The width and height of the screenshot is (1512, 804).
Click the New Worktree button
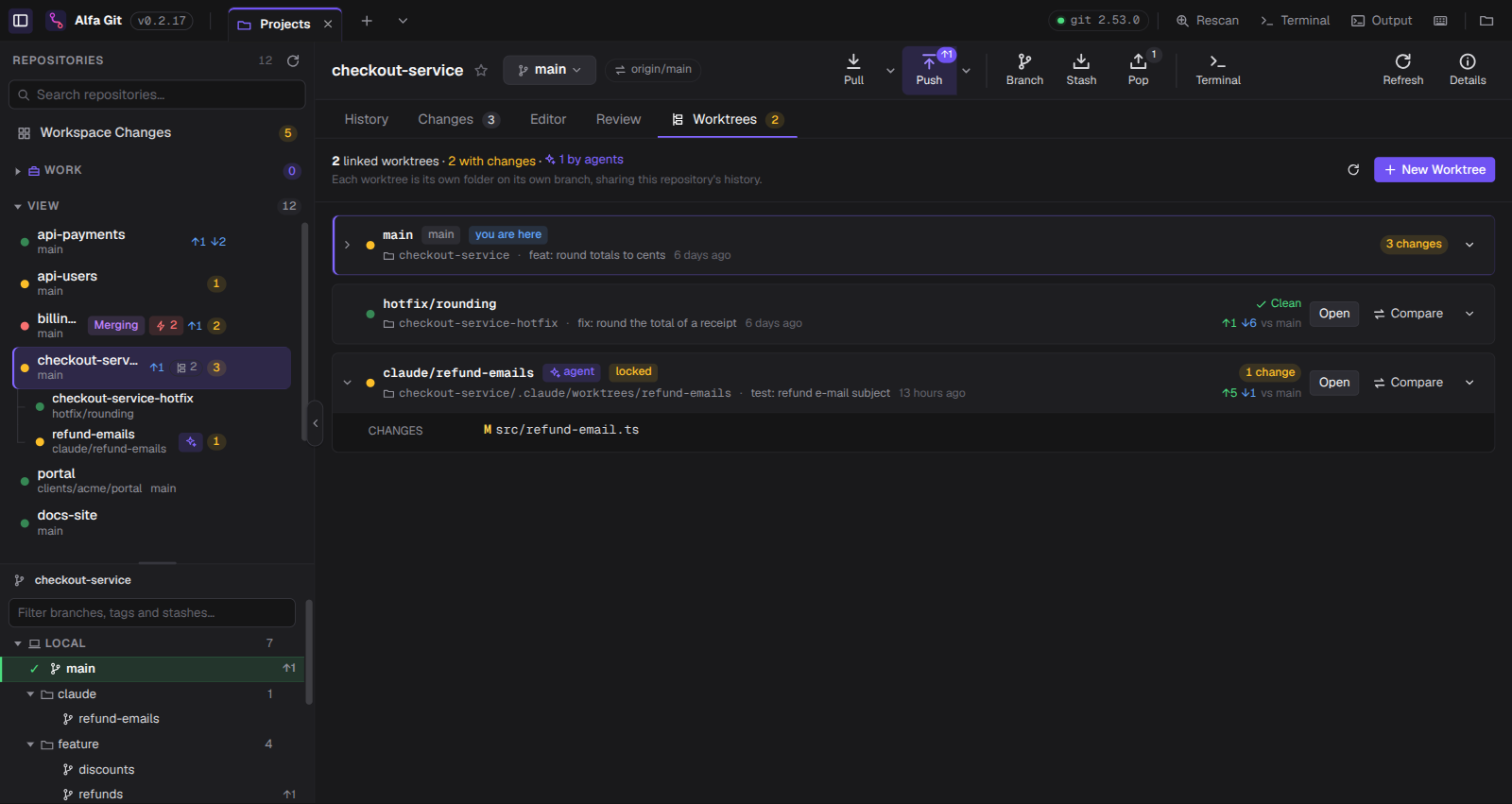click(1435, 170)
